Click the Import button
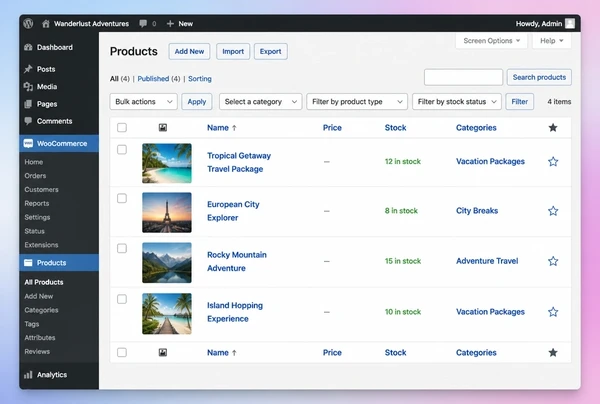The image size is (600, 404). click(233, 51)
